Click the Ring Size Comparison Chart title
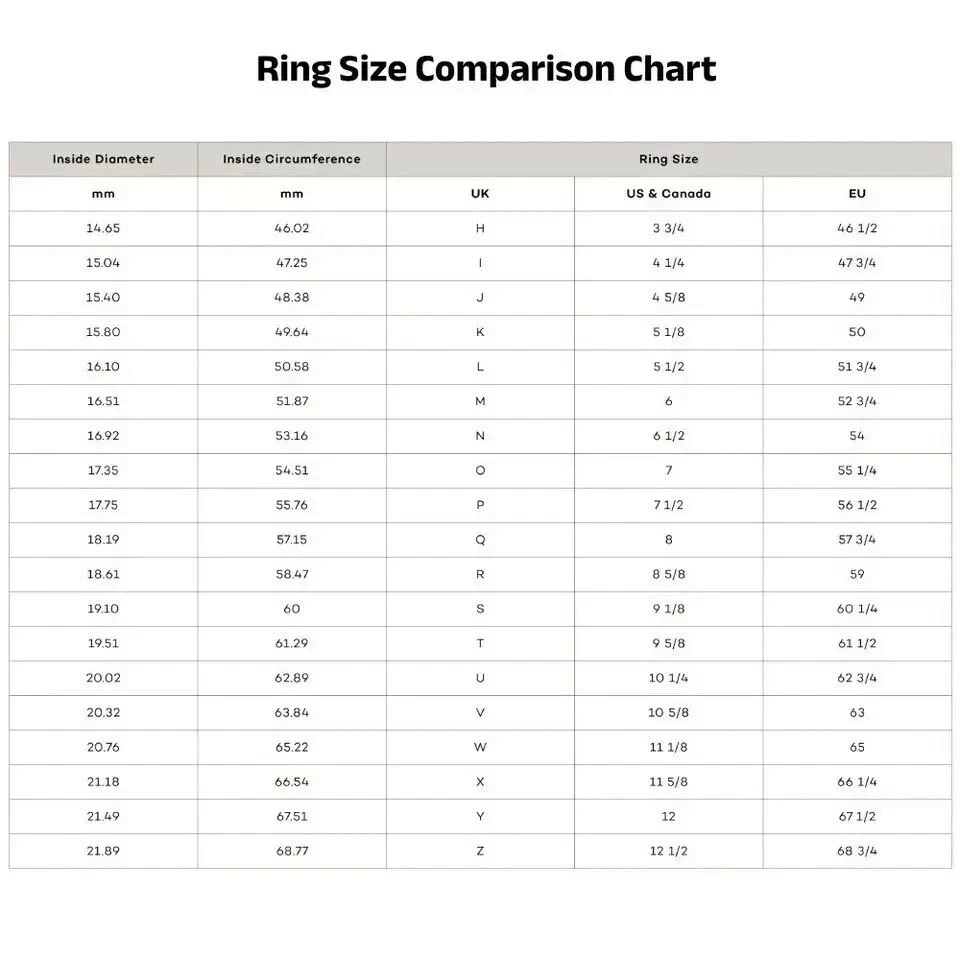This screenshot has height=960, width=960. tap(486, 69)
